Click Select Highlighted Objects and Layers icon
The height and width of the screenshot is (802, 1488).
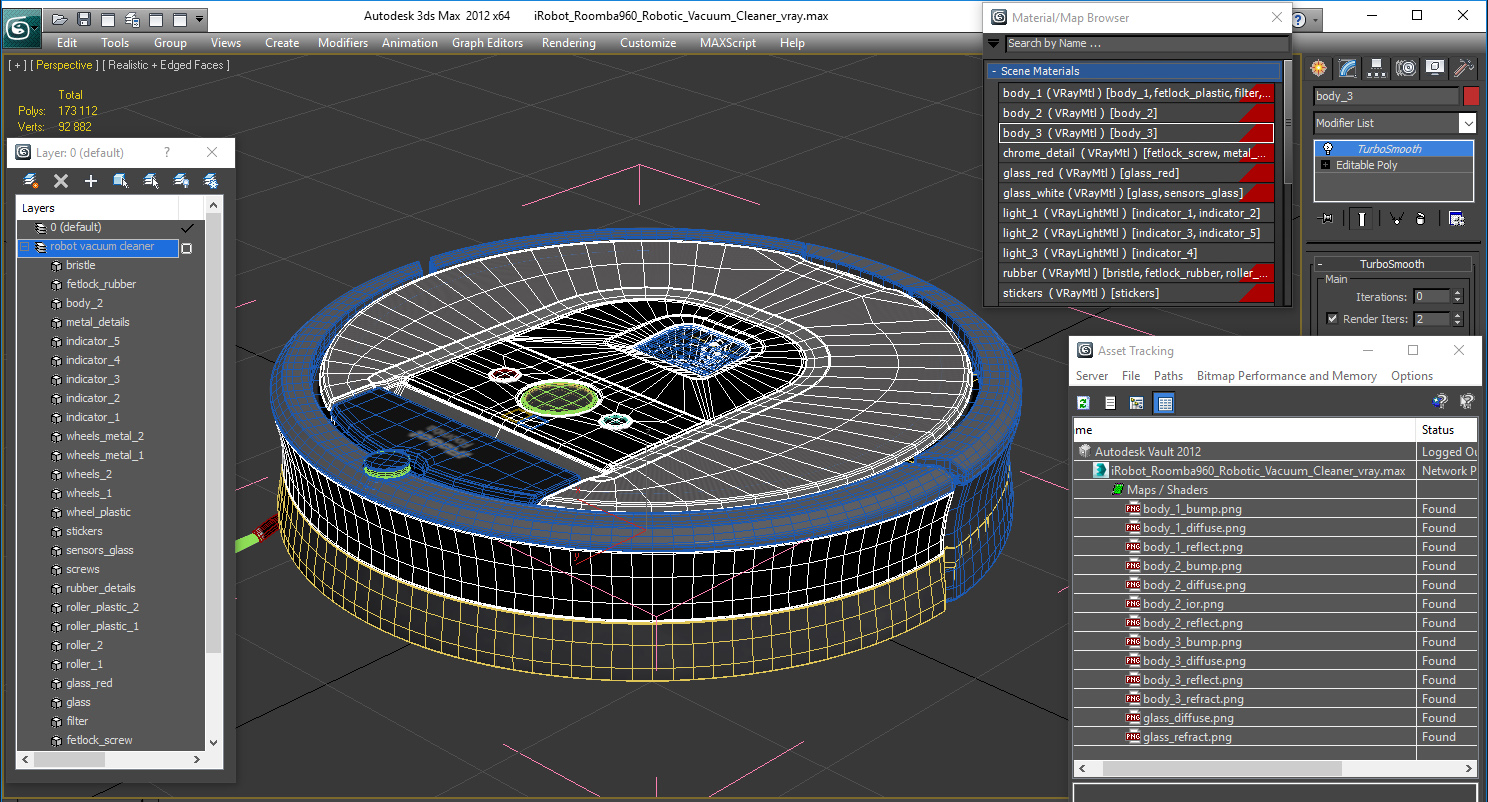121,181
